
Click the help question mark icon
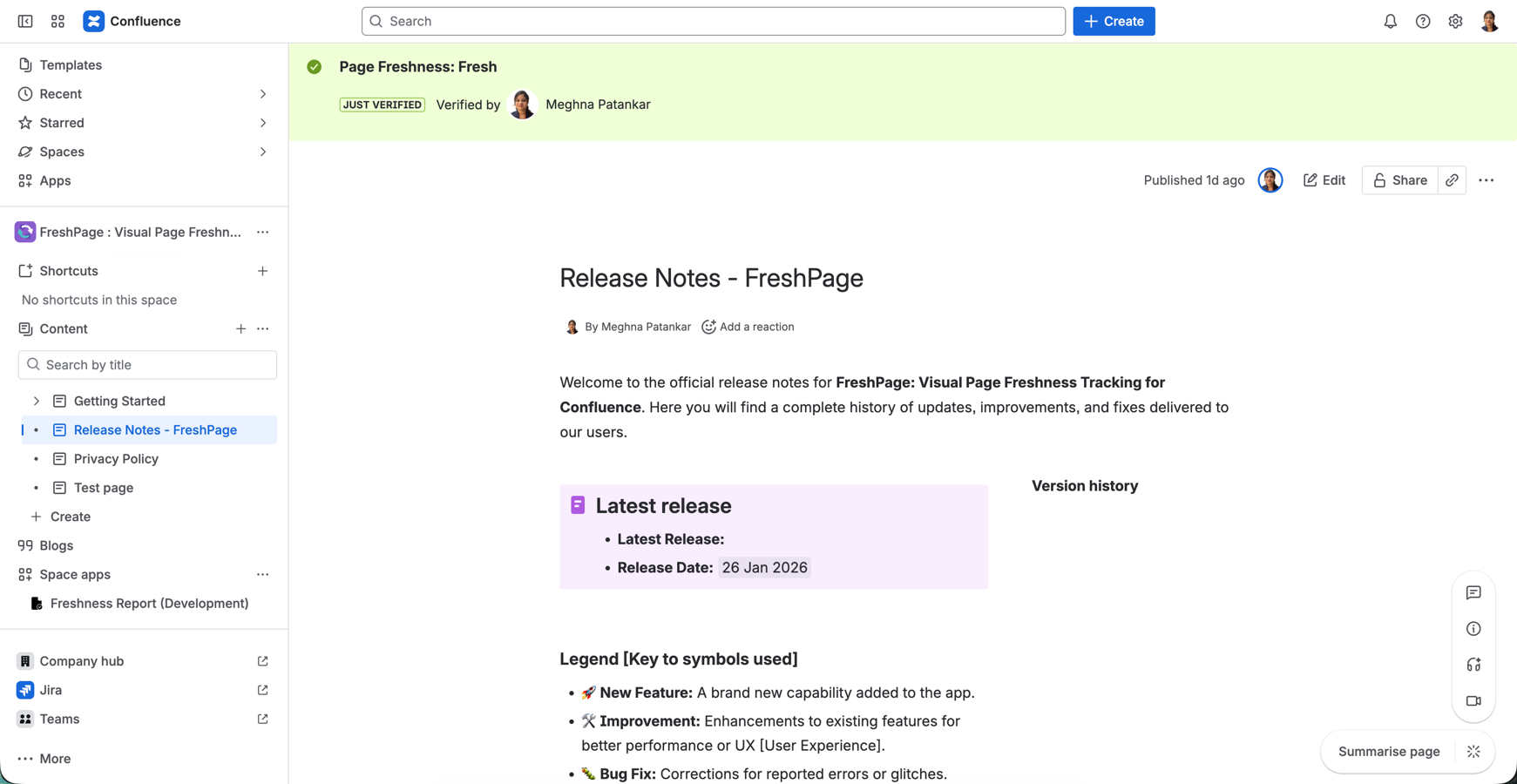point(1423,21)
